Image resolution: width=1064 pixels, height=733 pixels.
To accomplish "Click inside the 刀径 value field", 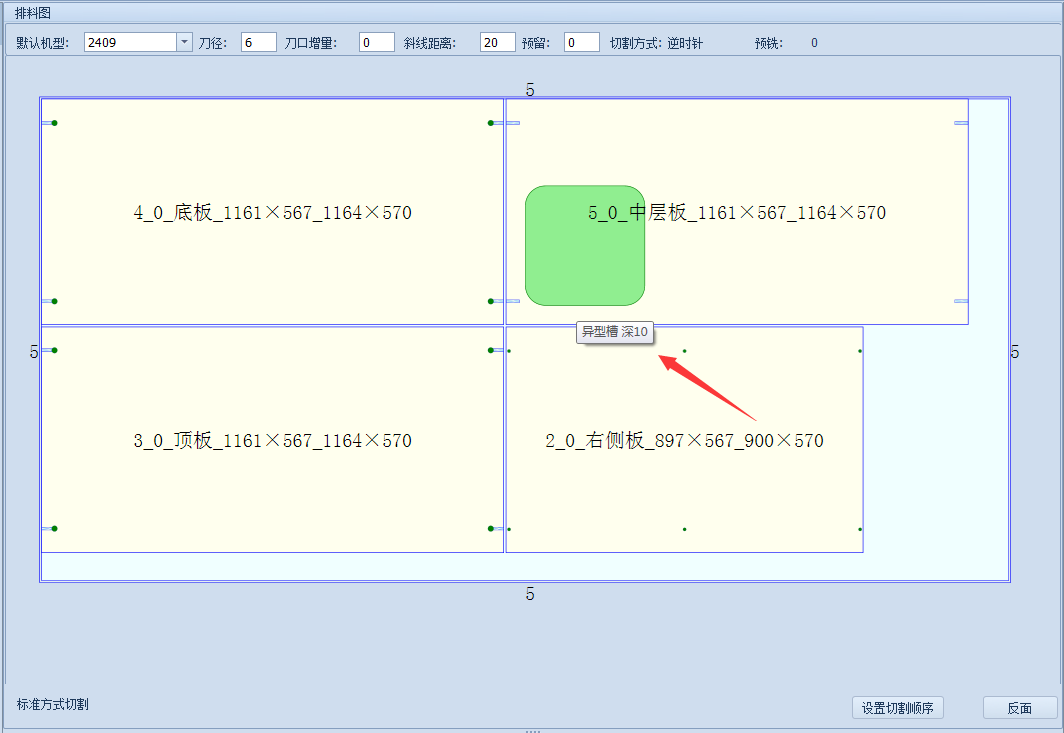I will (256, 42).
